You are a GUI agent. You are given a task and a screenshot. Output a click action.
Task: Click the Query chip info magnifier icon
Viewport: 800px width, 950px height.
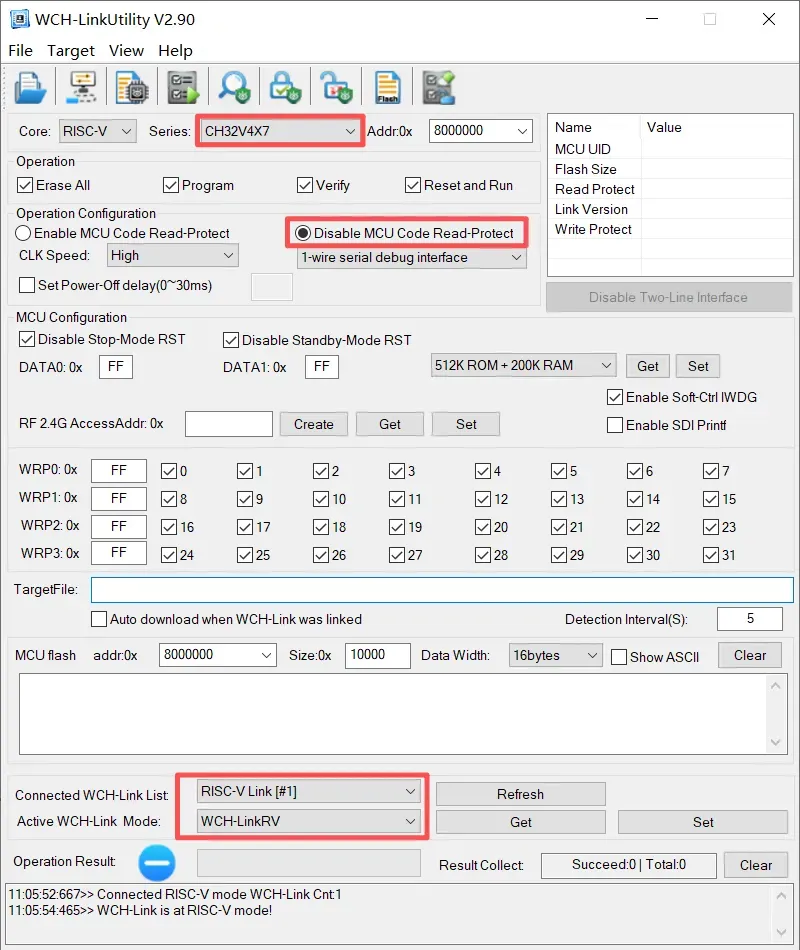click(x=234, y=88)
